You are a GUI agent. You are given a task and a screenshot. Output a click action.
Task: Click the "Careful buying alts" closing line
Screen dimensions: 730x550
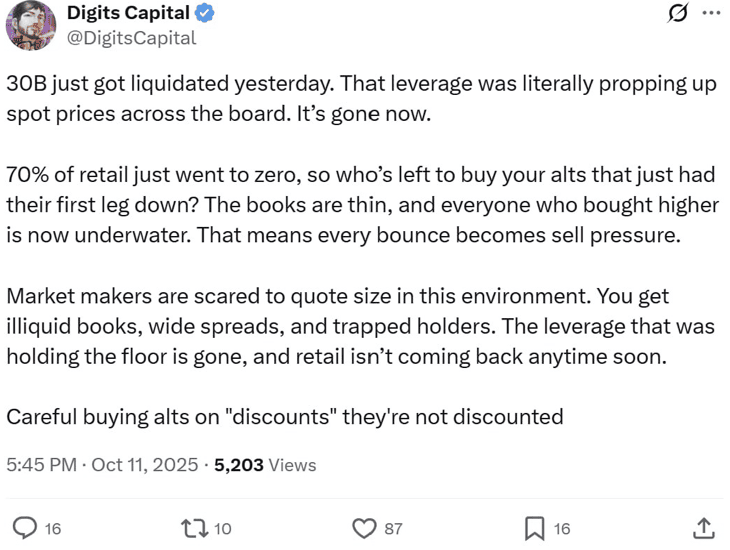[x=284, y=417]
